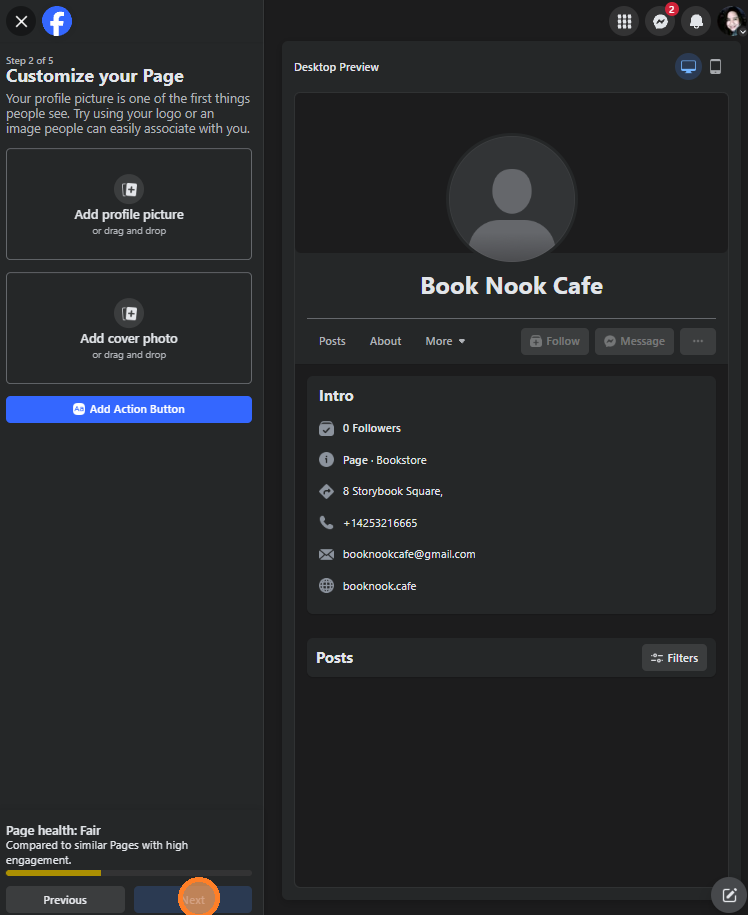
Task: Close the page setup with X icon
Action: coord(21,21)
